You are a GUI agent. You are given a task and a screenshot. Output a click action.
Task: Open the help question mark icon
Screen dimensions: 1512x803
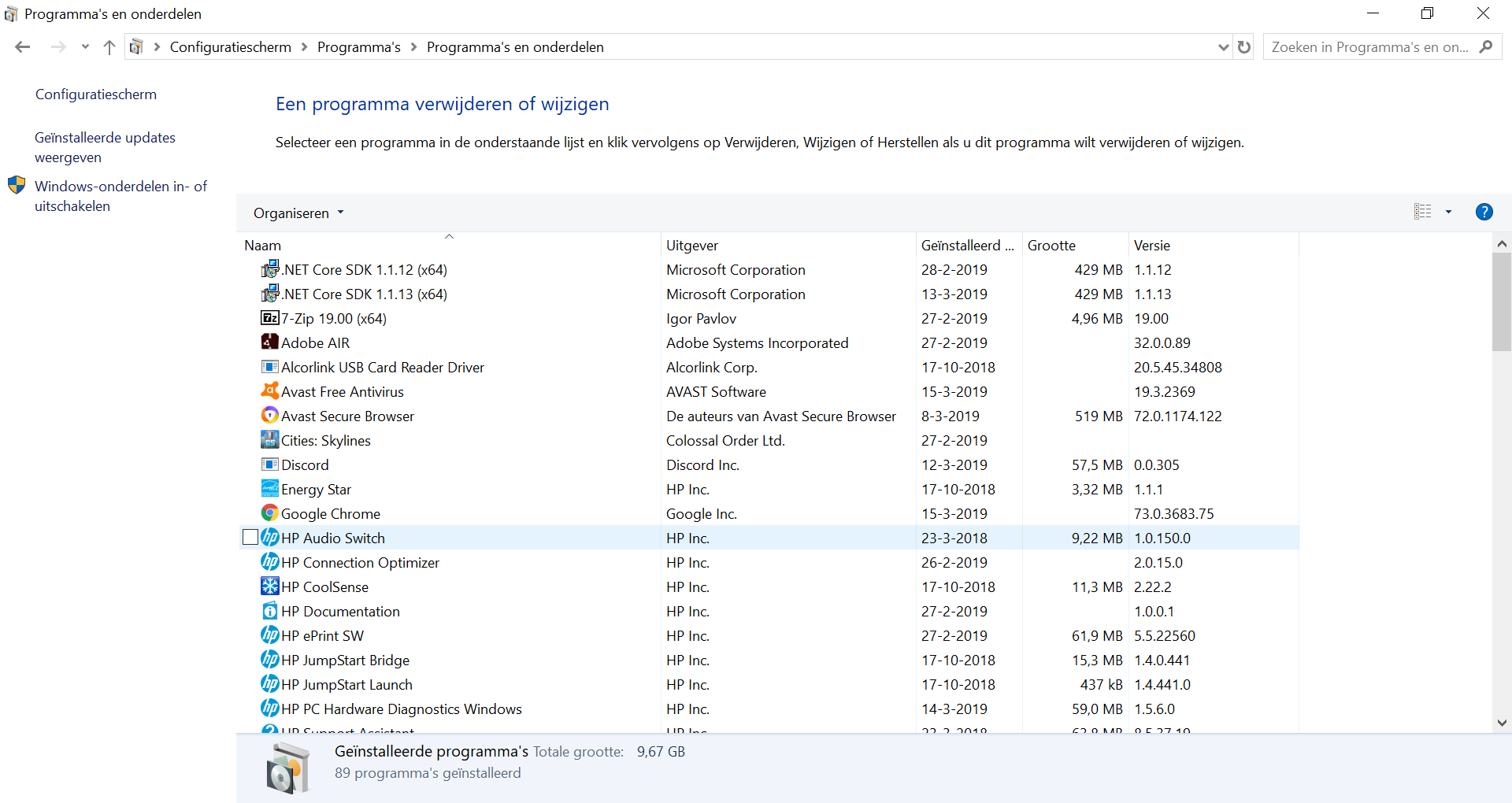pyautogui.click(x=1484, y=212)
